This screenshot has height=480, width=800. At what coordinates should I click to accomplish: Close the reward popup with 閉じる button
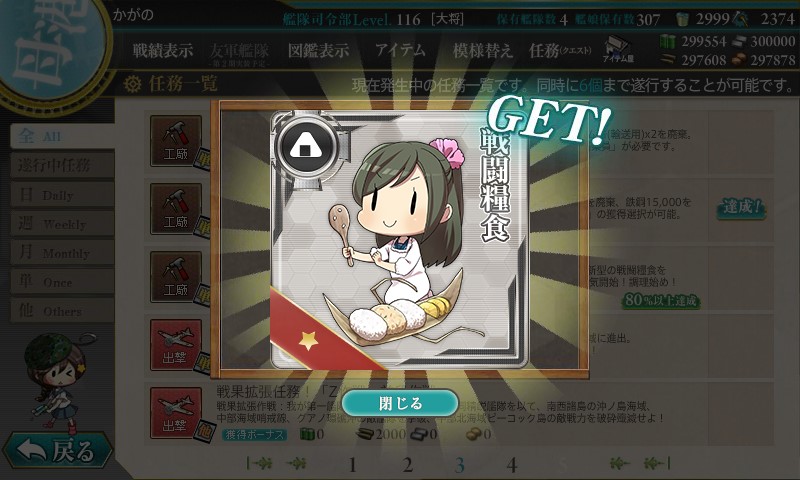pos(400,403)
